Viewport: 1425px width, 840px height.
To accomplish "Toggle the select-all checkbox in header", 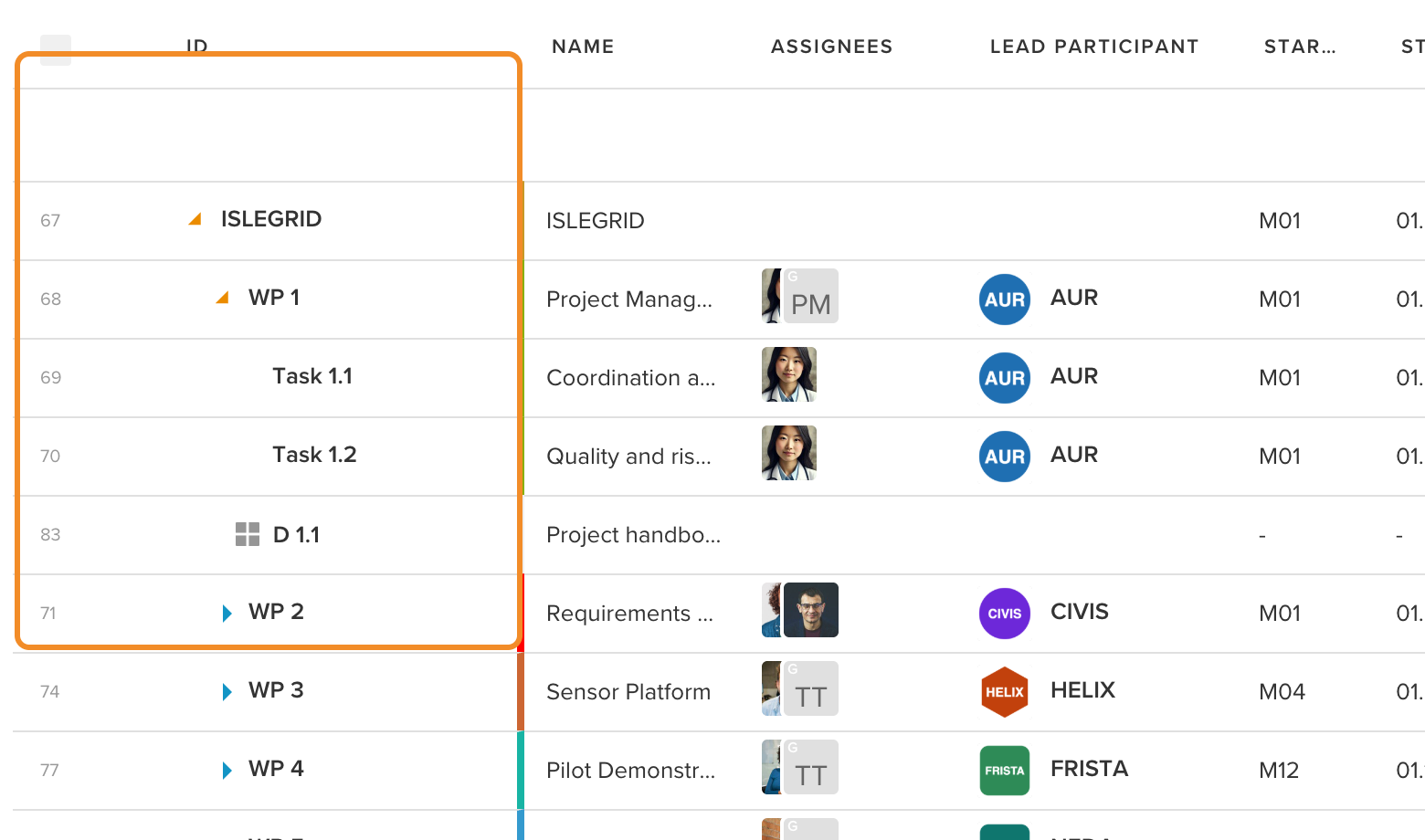I will [x=56, y=50].
